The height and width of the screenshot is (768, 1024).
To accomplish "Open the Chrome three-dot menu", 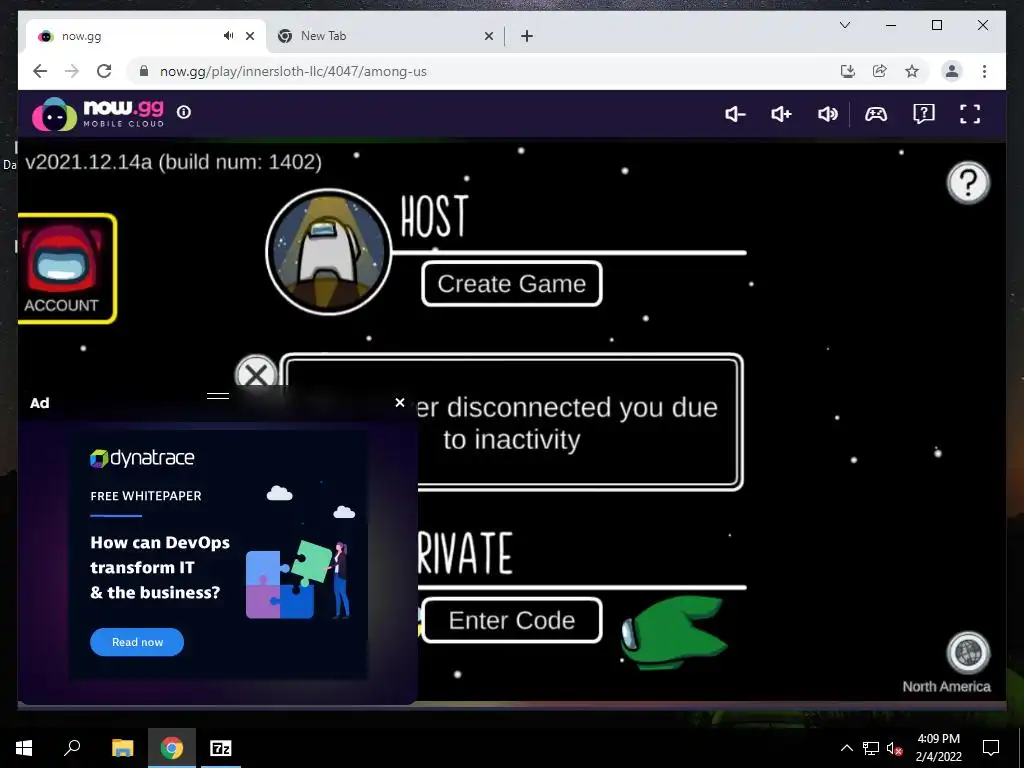I will (x=984, y=71).
